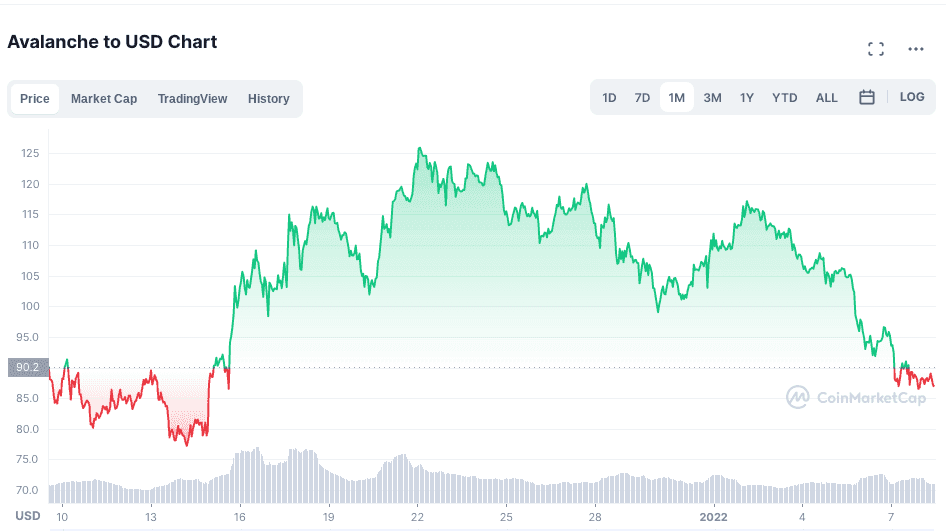The image size is (946, 531).
Task: Switch to the Market Cap tab
Action: coord(104,99)
